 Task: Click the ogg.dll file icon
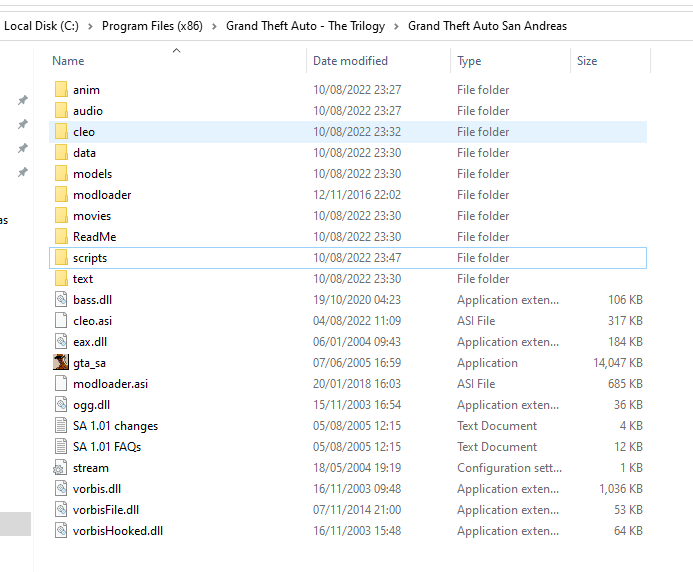coord(61,404)
